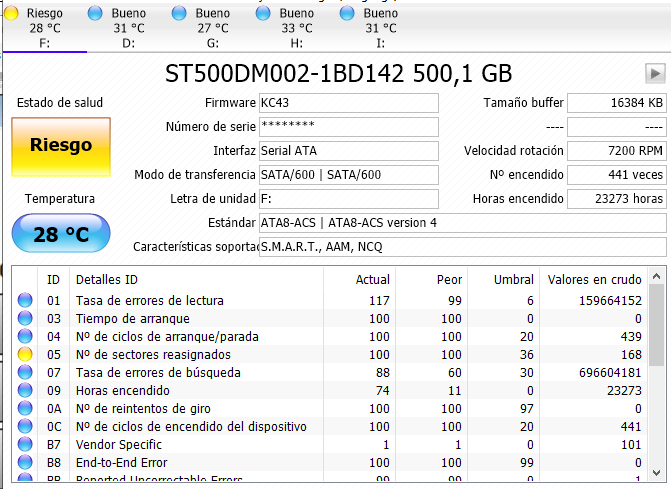Click the next disk arrow button
The image size is (671, 489).
coord(655,73)
